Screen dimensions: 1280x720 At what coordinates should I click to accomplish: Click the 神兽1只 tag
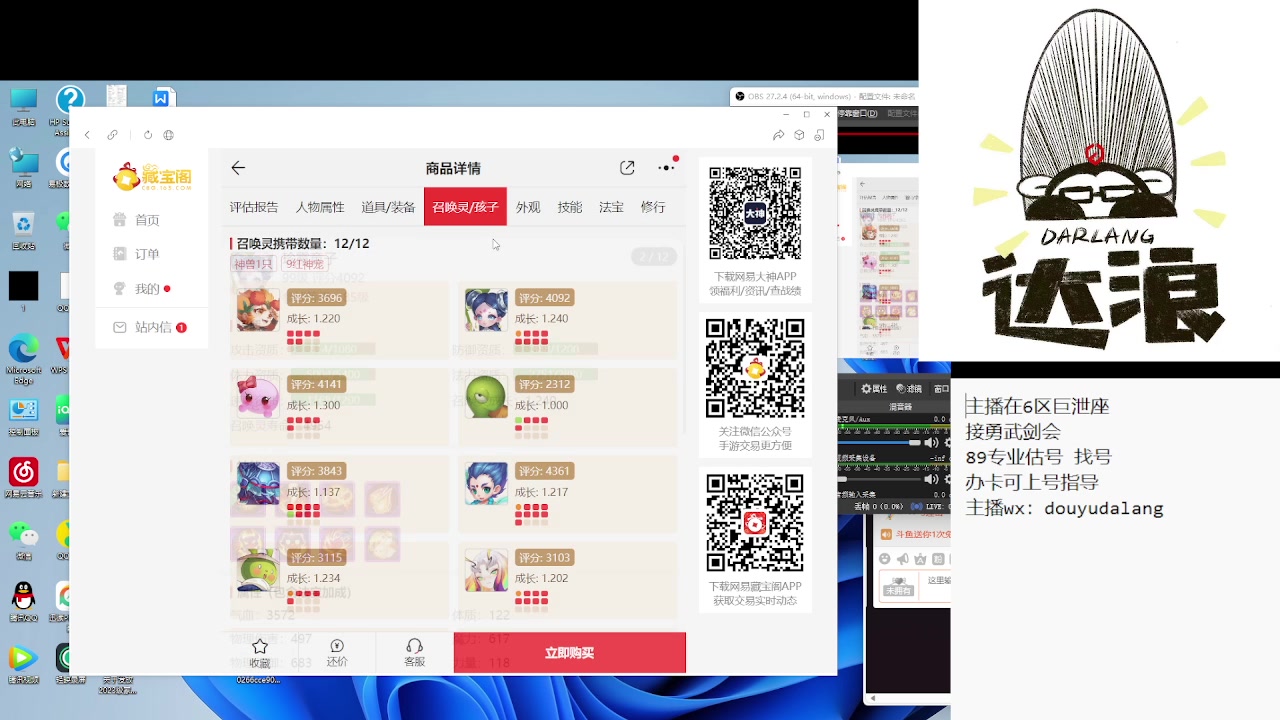[253, 264]
